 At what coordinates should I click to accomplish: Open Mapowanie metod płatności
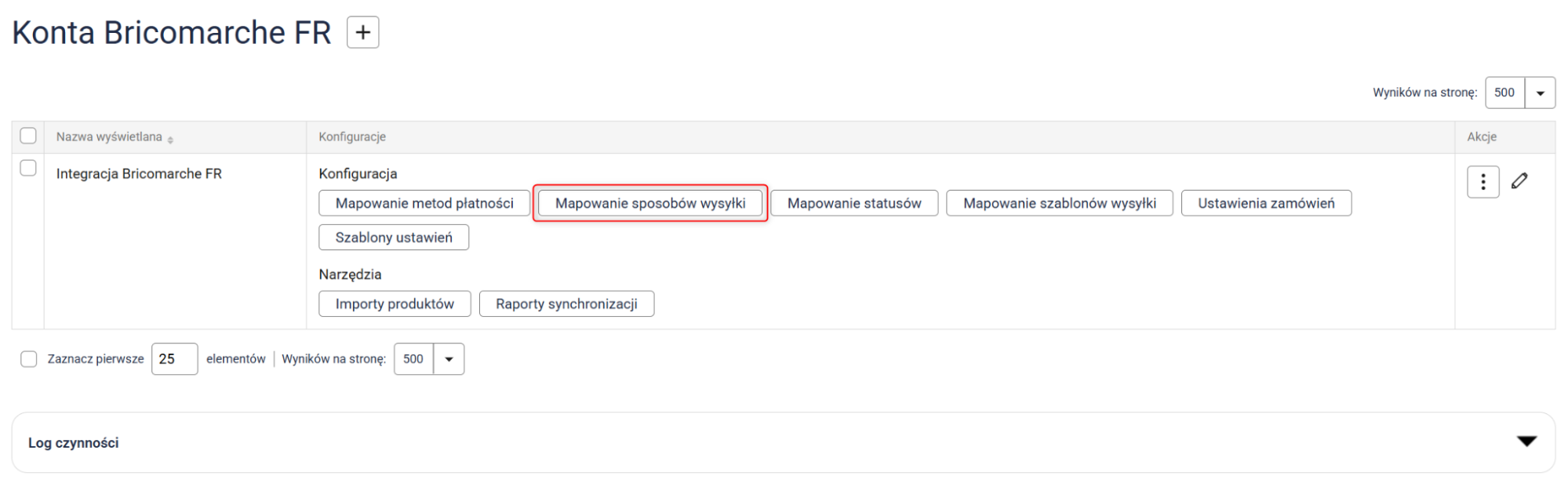click(424, 203)
